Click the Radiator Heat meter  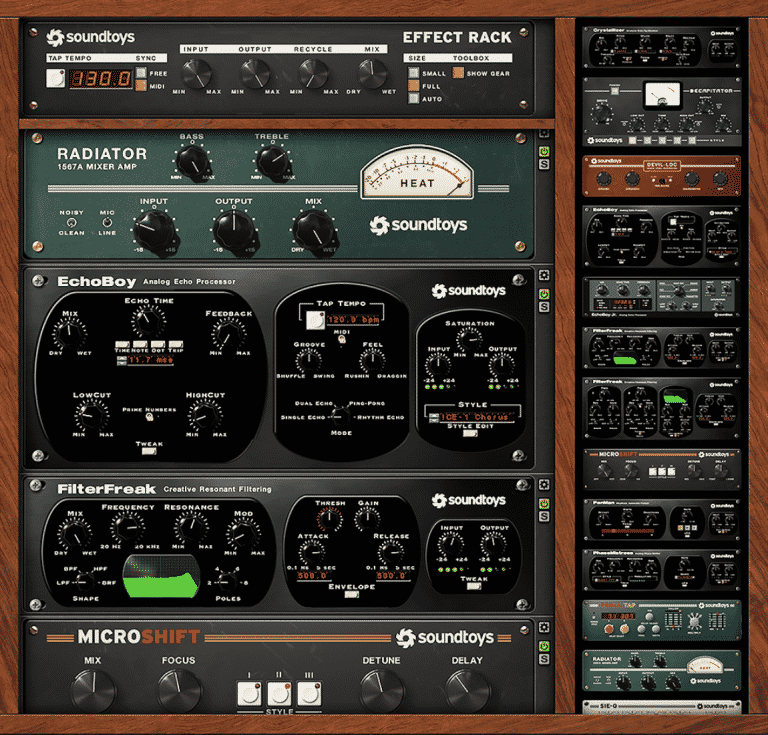[x=417, y=172]
